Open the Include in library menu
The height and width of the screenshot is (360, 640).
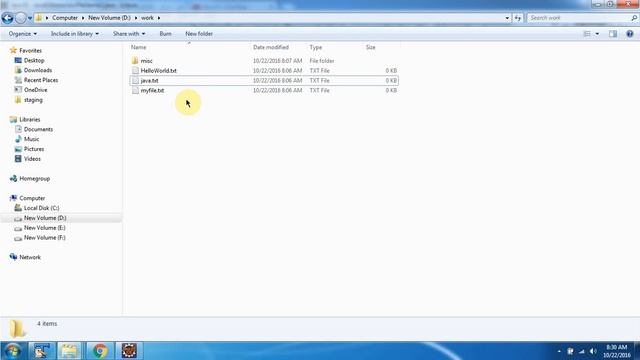pos(75,34)
